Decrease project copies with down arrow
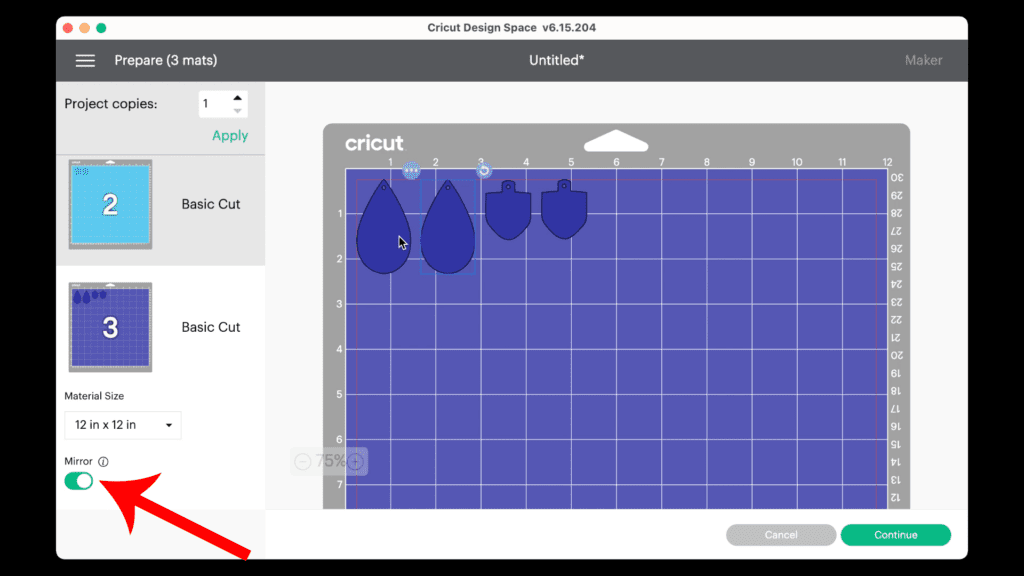This screenshot has width=1024, height=576. point(238,110)
